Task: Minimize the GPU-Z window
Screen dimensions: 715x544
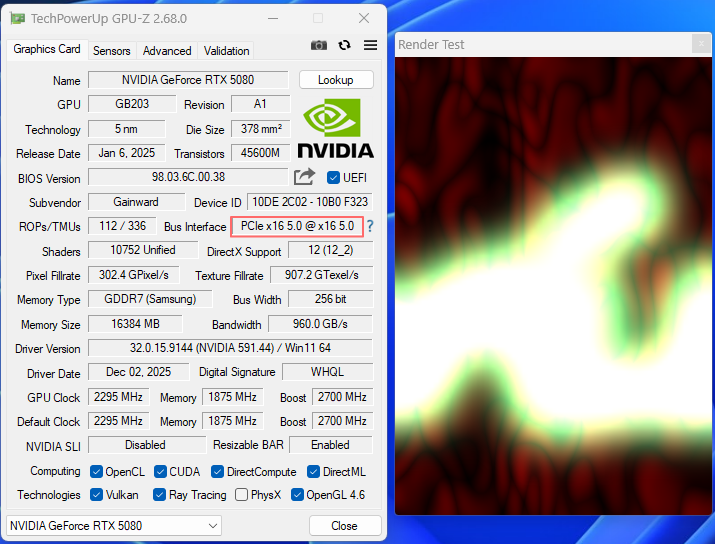Action: 273,19
